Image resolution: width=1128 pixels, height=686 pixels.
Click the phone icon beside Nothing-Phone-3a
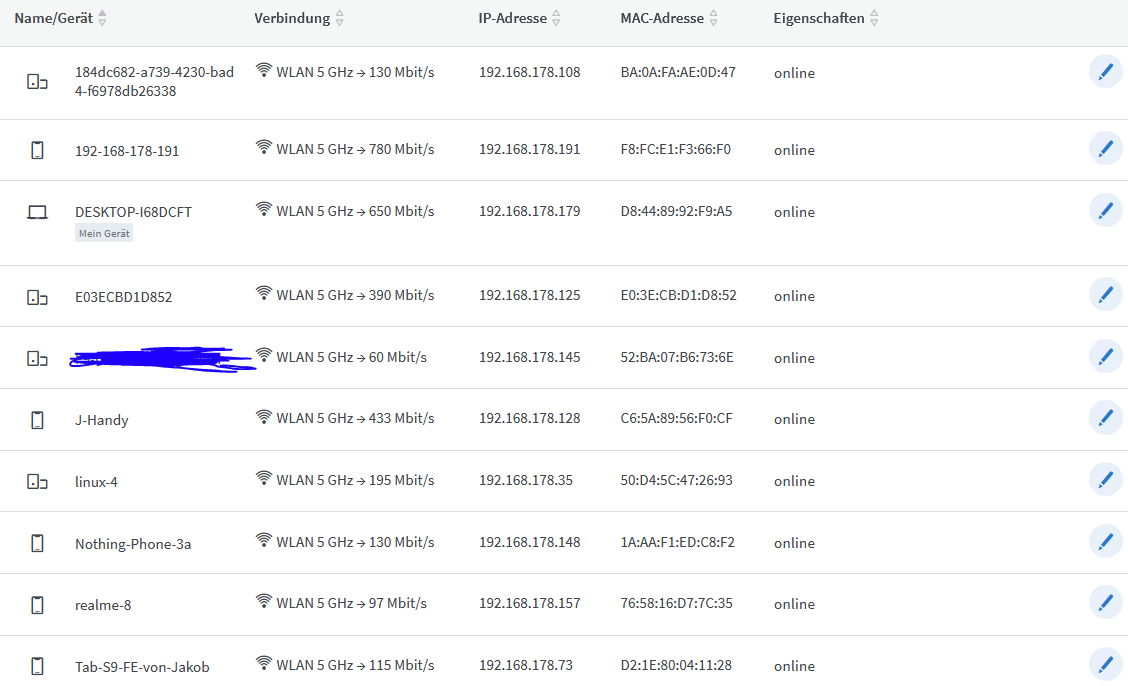pyautogui.click(x=37, y=544)
